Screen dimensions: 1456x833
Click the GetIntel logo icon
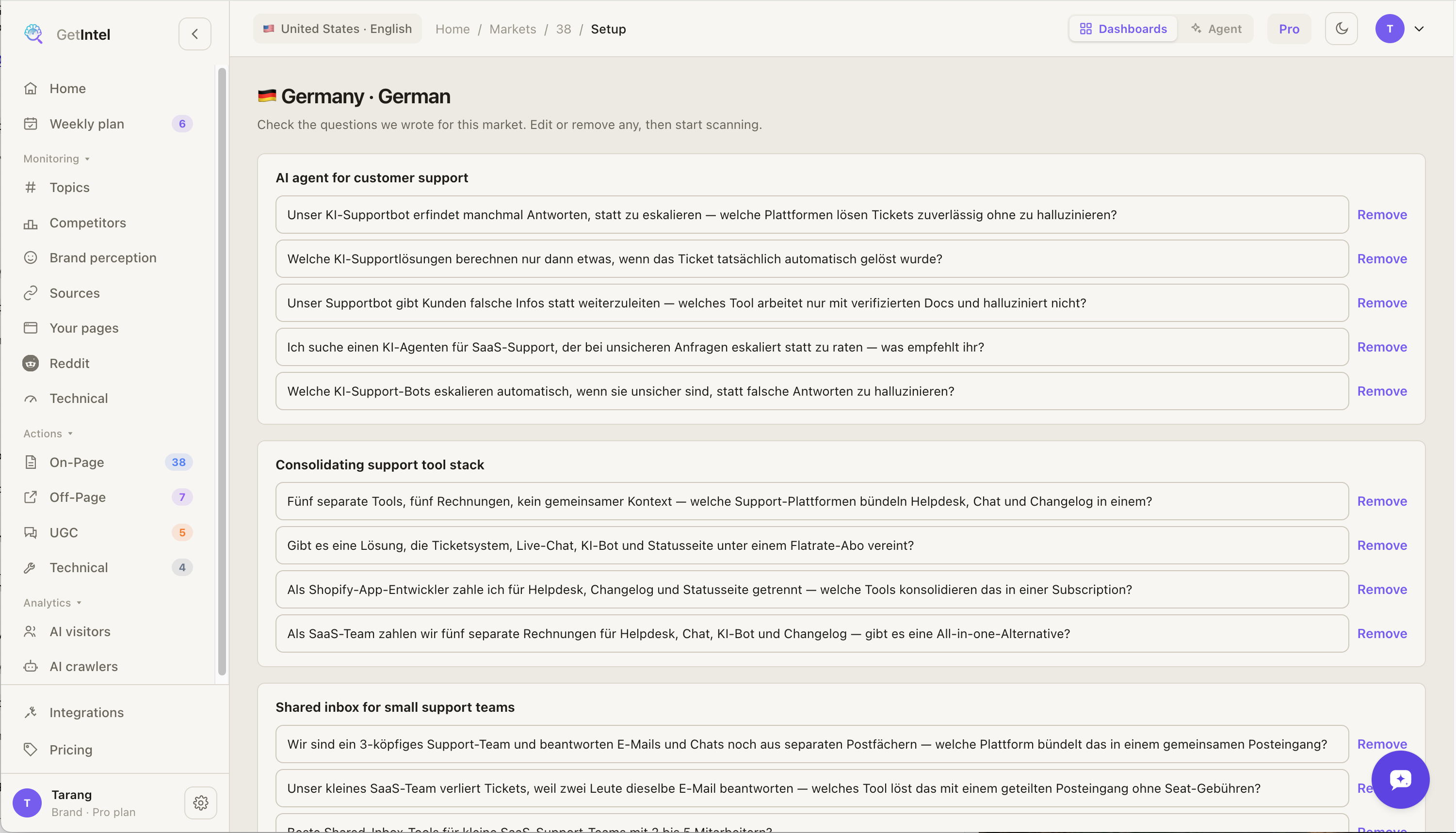click(33, 34)
